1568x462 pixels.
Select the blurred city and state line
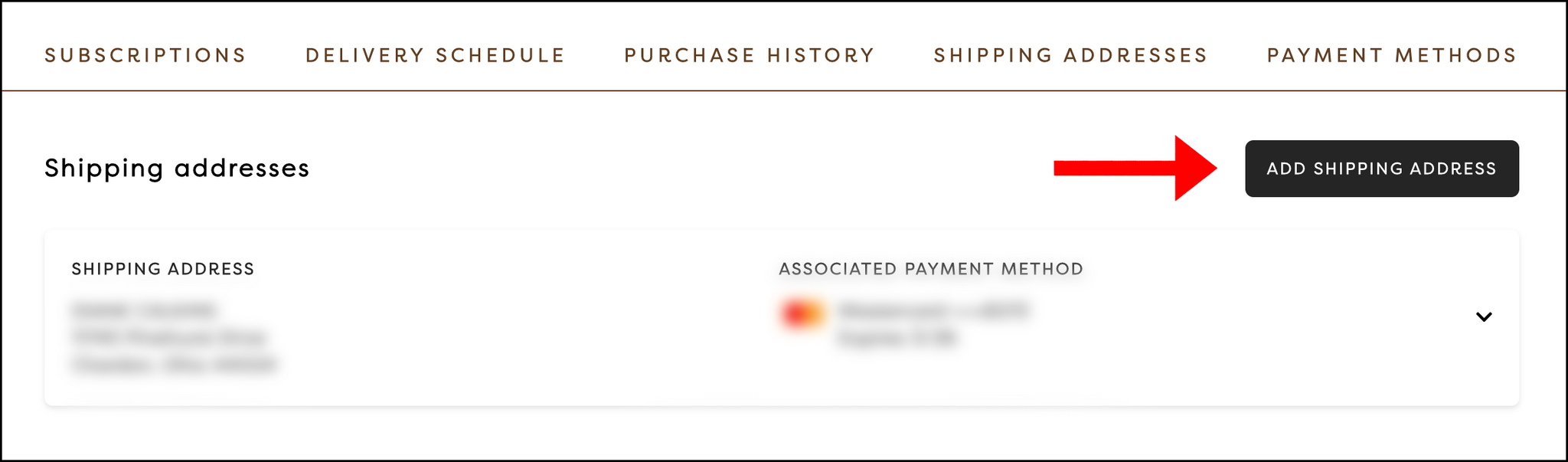175,365
